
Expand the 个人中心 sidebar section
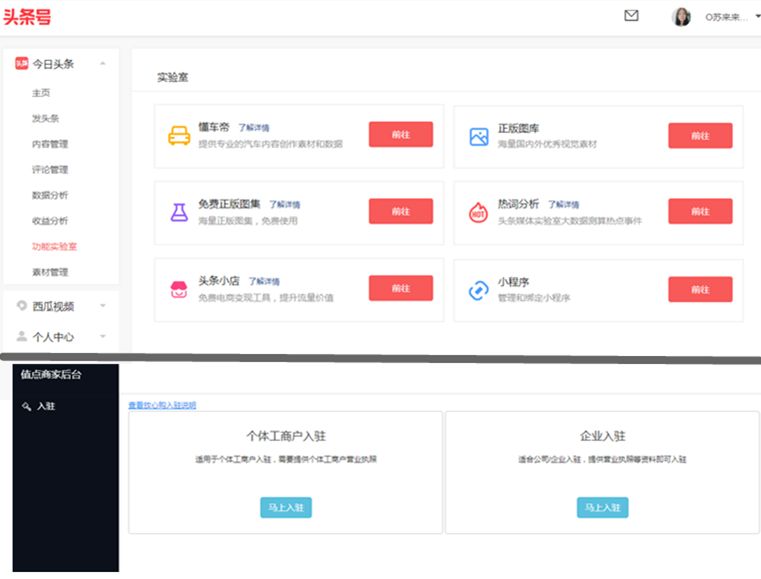102,336
